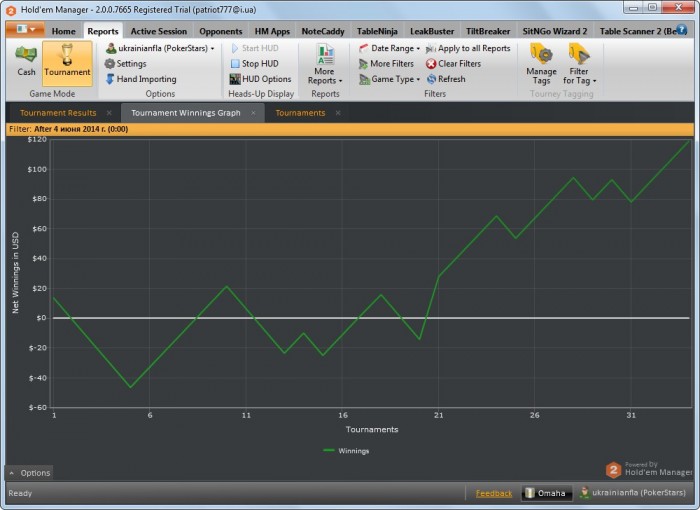Viewport: 700px width, 510px height.
Task: Expand the Options panel below the graph
Action: [29, 473]
